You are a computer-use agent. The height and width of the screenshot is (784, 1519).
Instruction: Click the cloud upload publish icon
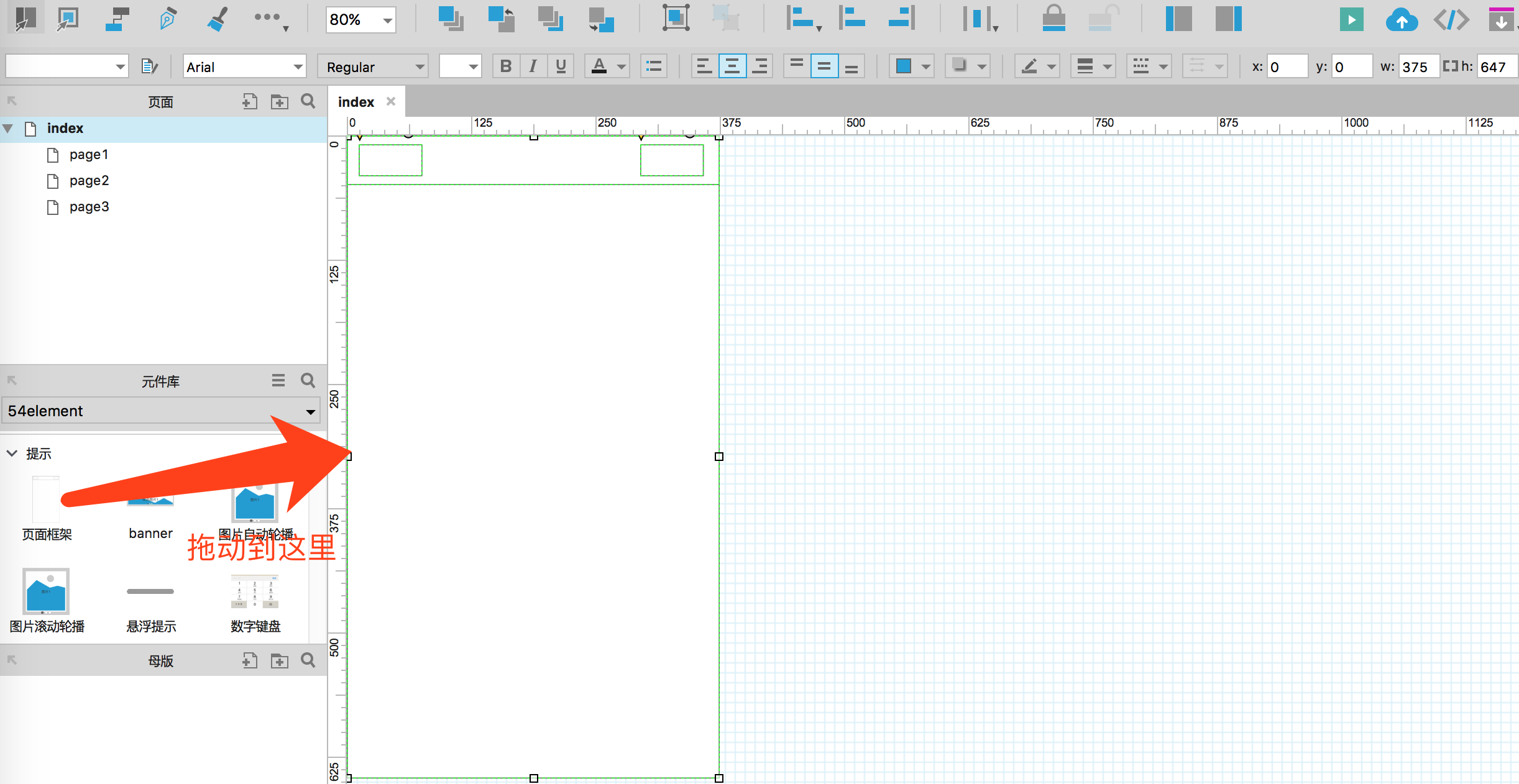(x=1402, y=21)
